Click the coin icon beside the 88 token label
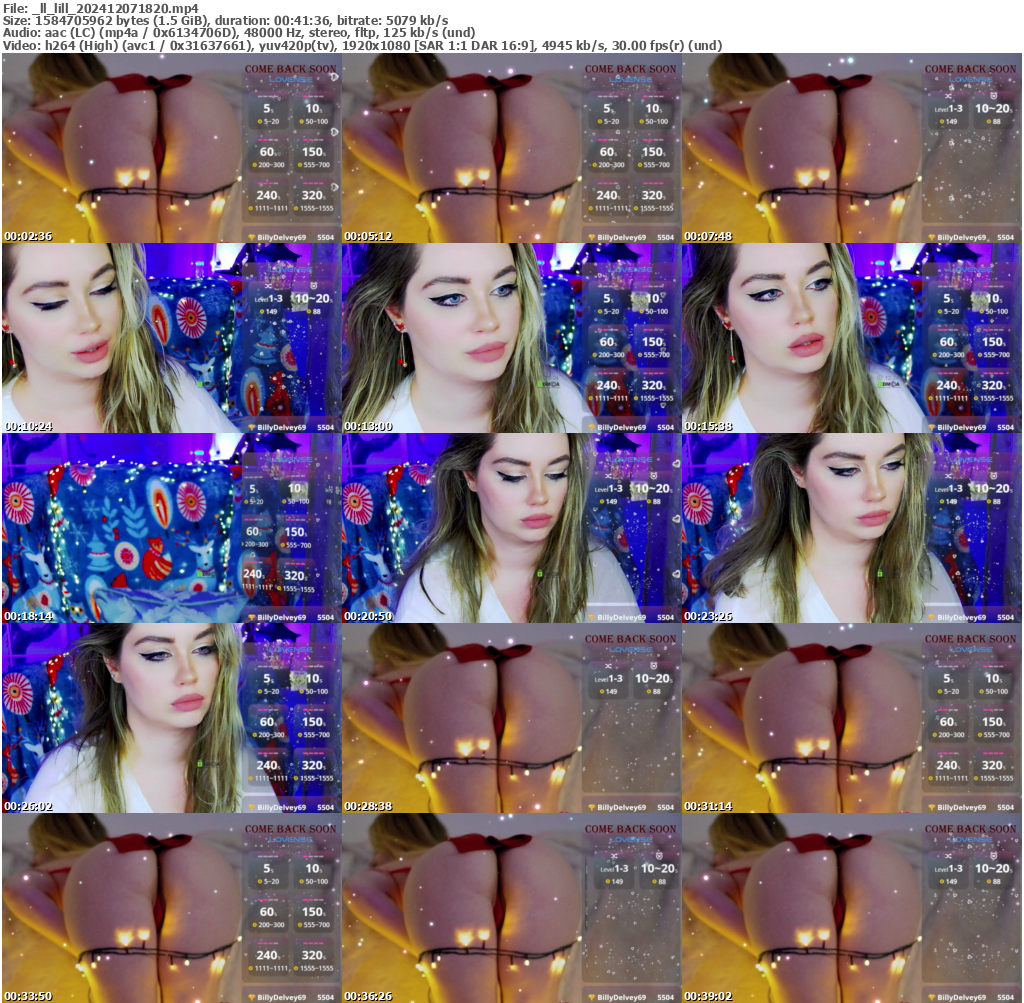 pyautogui.click(x=989, y=121)
